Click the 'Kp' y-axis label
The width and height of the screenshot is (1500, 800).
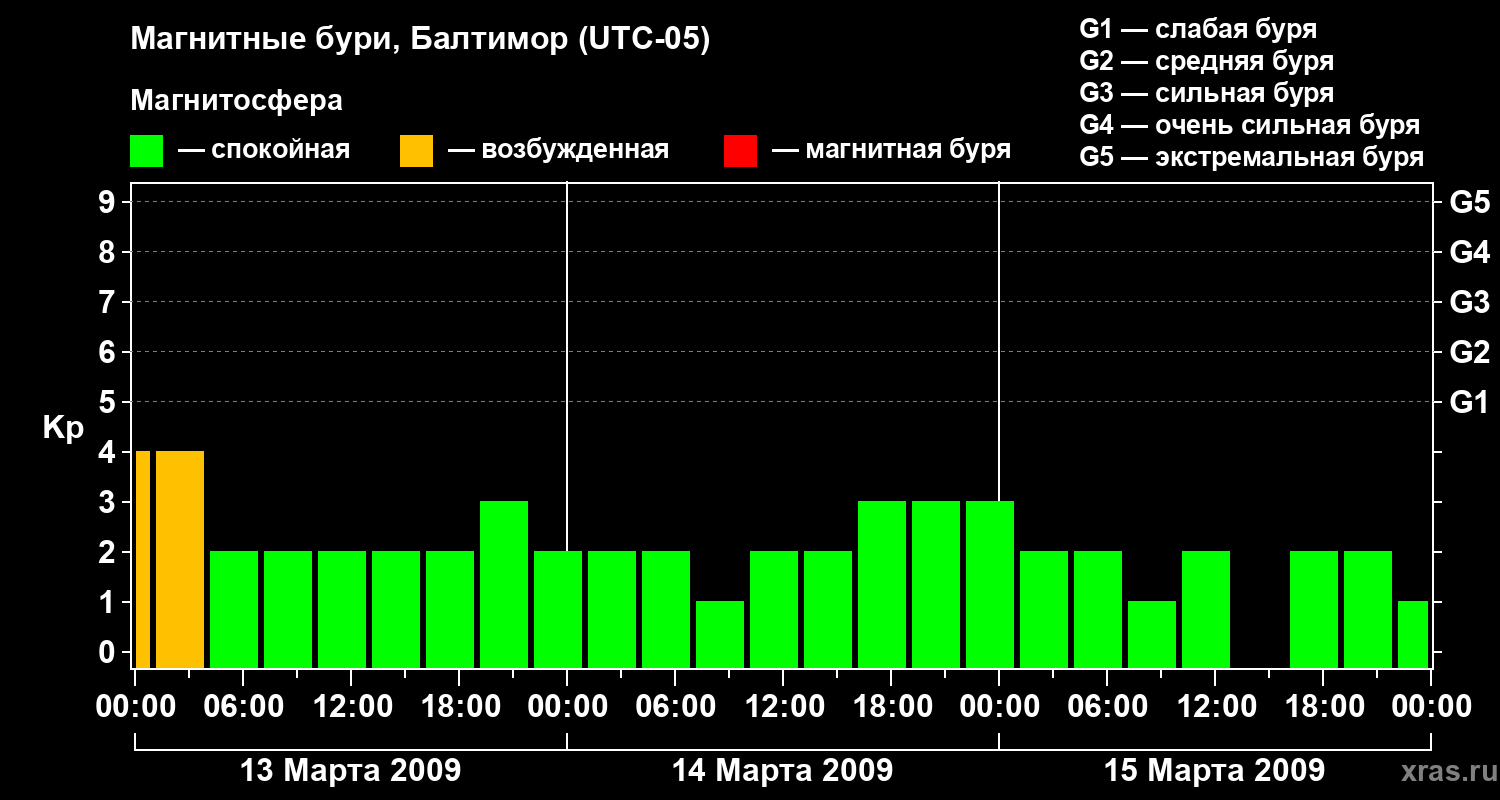63,428
